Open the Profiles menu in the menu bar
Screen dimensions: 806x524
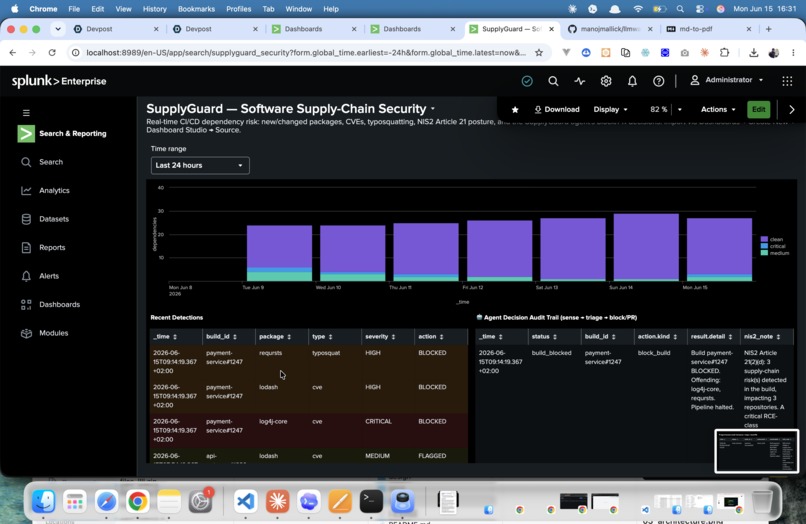click(239, 9)
